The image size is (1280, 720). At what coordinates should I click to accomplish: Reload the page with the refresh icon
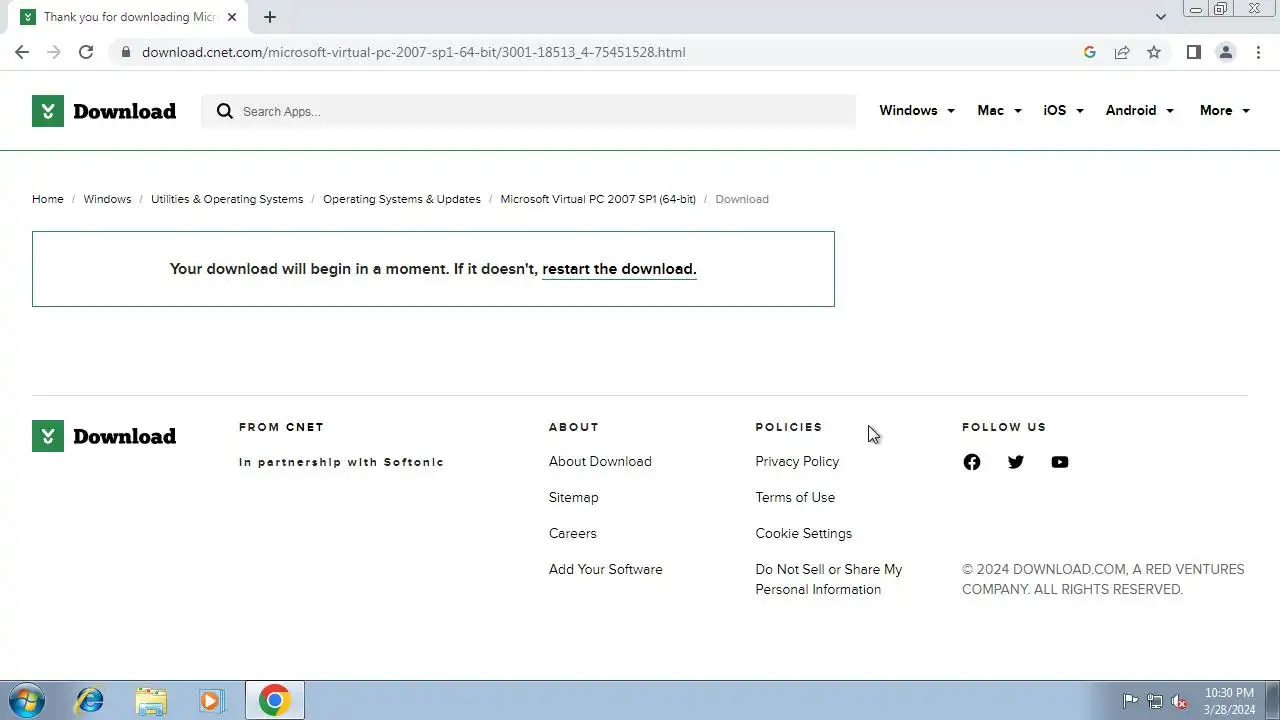(x=86, y=52)
